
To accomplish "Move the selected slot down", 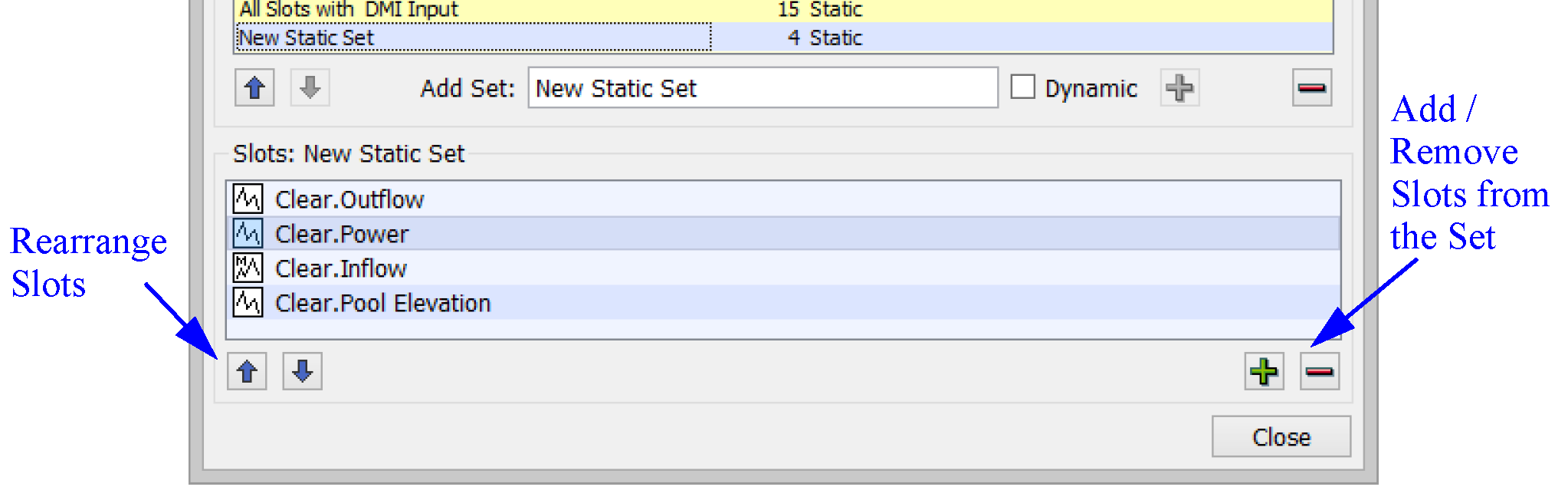I will (302, 372).
